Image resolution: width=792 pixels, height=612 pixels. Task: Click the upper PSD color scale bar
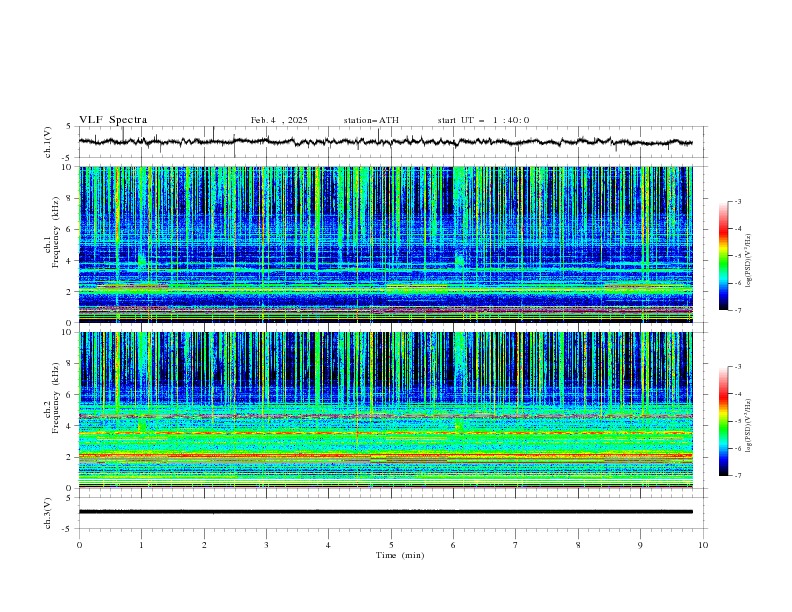[724, 256]
